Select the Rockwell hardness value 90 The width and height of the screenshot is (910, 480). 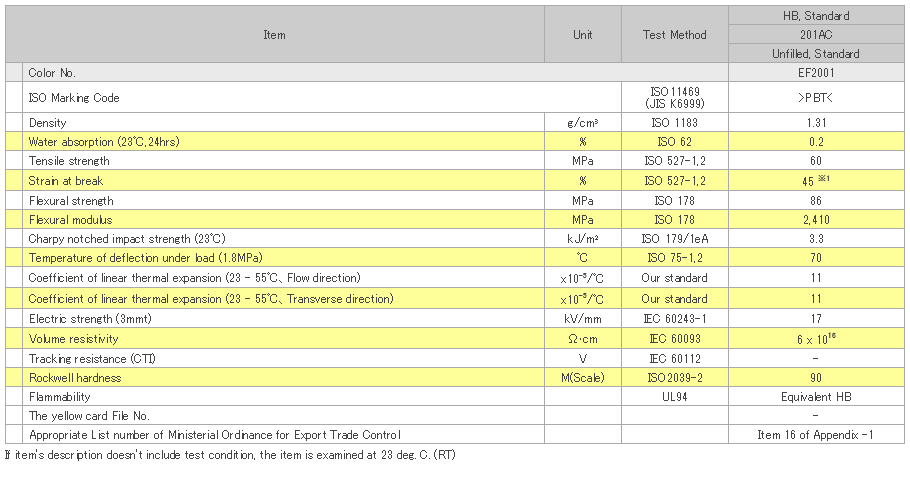click(816, 377)
